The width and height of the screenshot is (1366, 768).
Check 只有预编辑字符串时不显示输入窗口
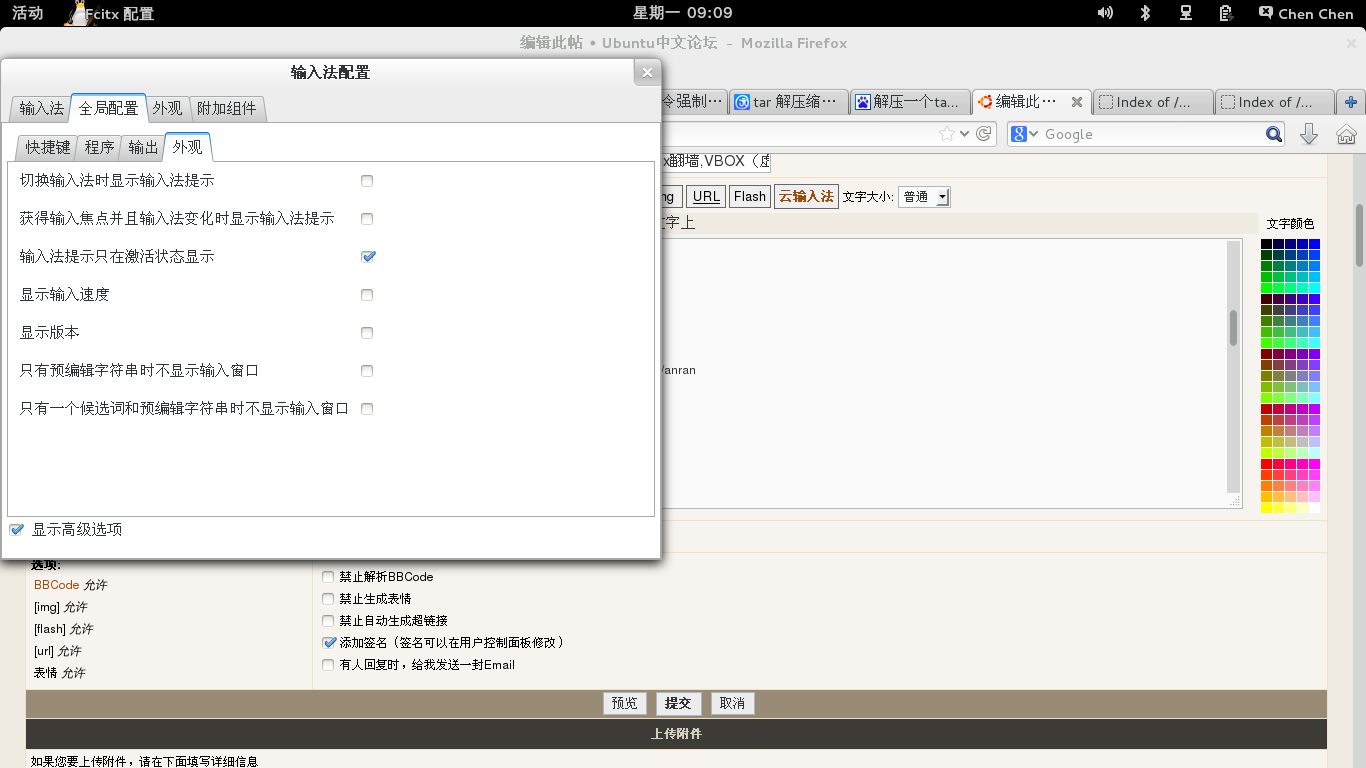[367, 371]
